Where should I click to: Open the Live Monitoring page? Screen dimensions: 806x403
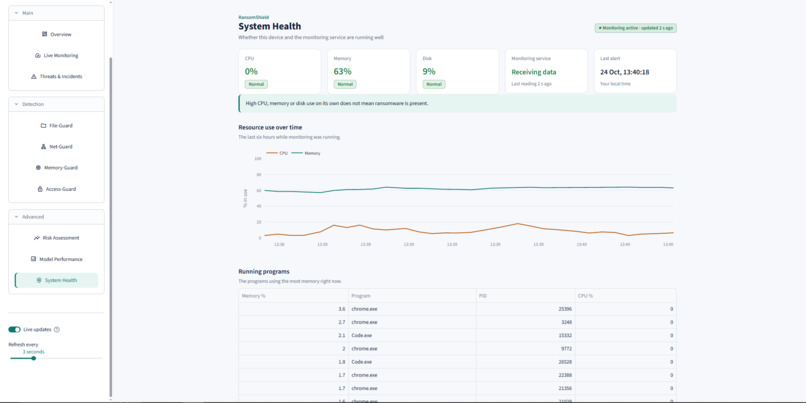coord(57,56)
